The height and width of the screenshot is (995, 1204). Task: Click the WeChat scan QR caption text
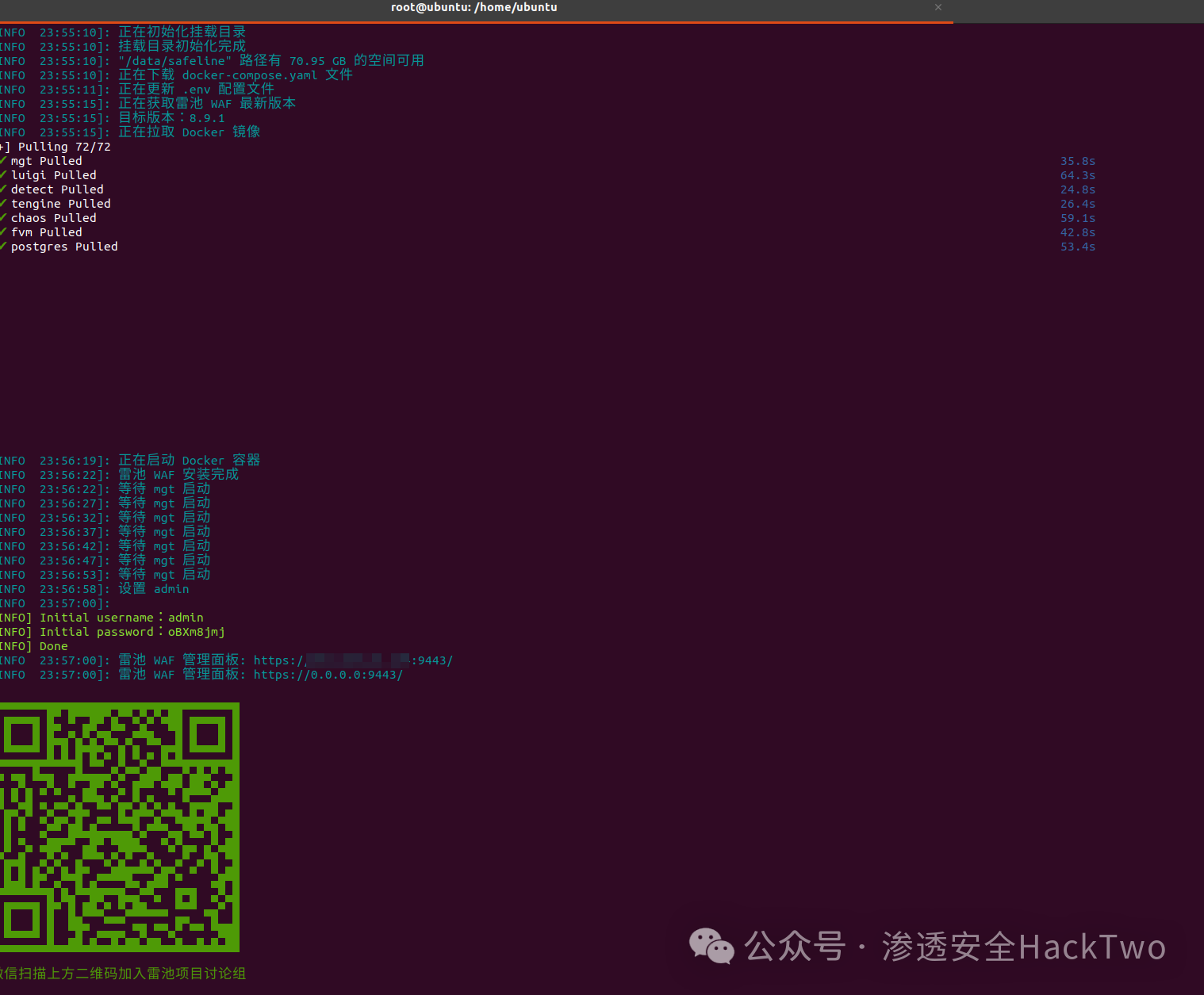pyautogui.click(x=123, y=973)
